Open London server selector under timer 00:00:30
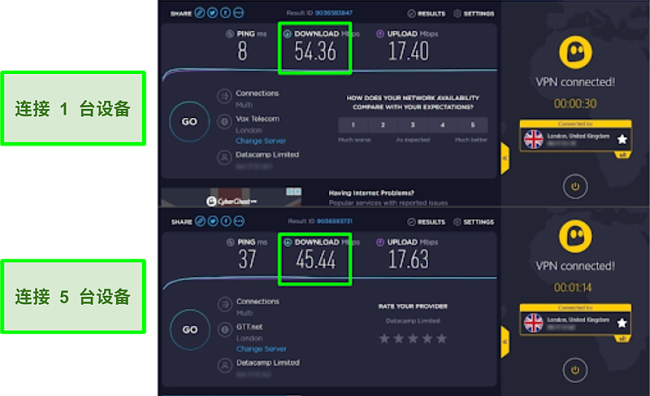The image size is (650, 396). (575, 136)
